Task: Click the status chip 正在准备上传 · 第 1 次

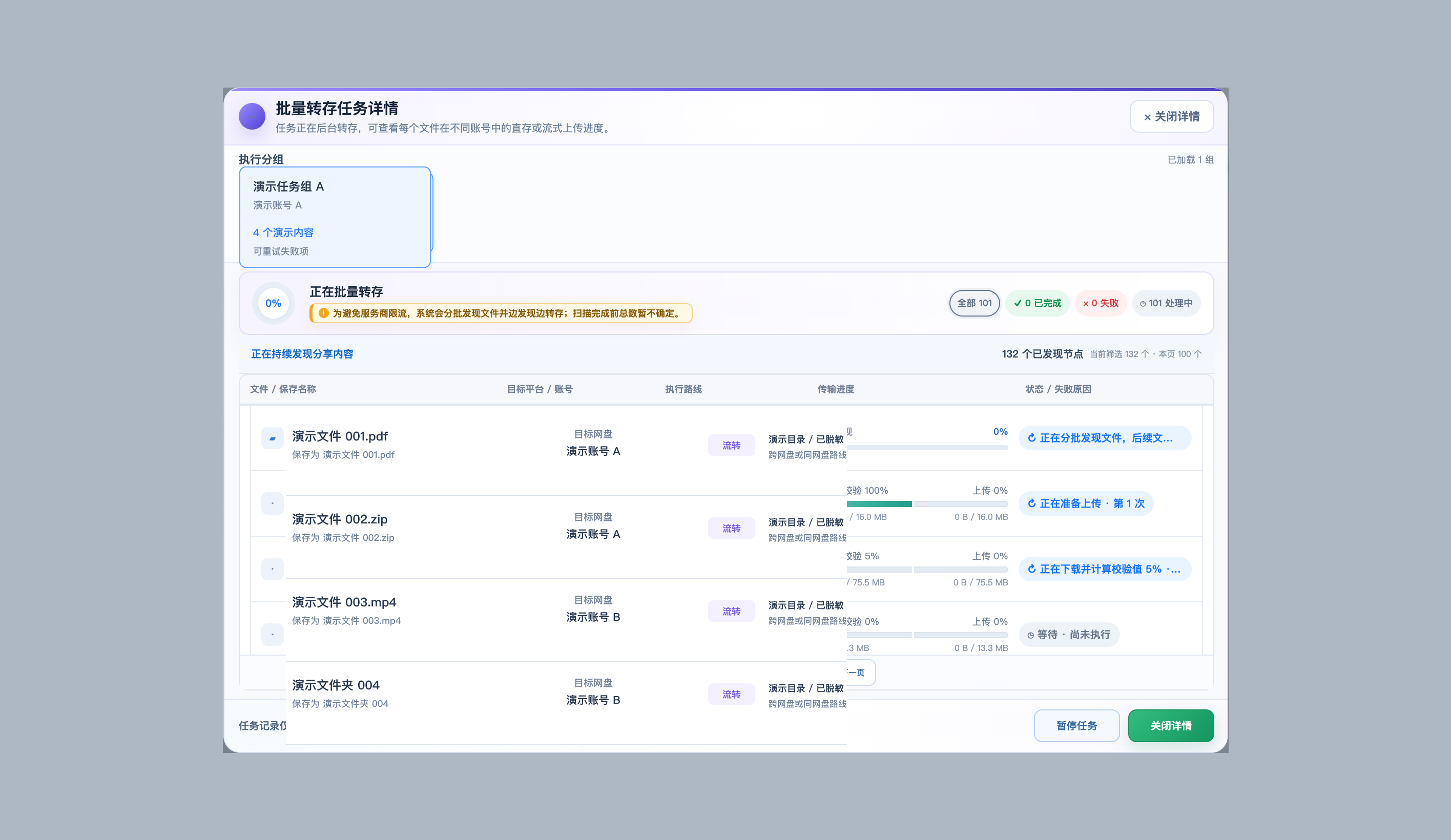Action: tap(1086, 504)
